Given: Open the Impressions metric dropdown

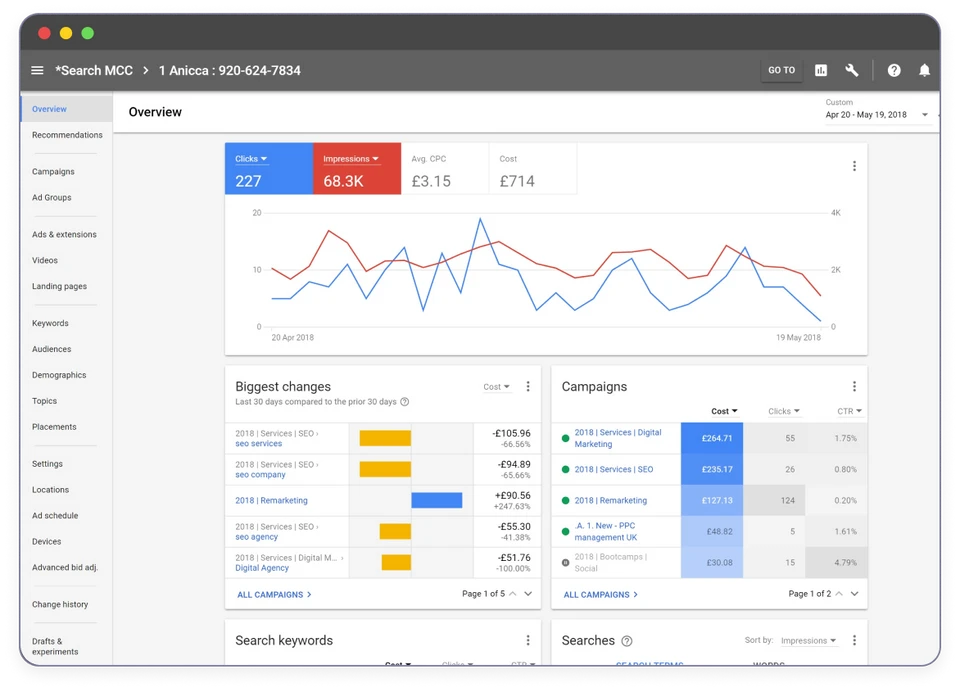Looking at the screenshot, I should [351, 159].
